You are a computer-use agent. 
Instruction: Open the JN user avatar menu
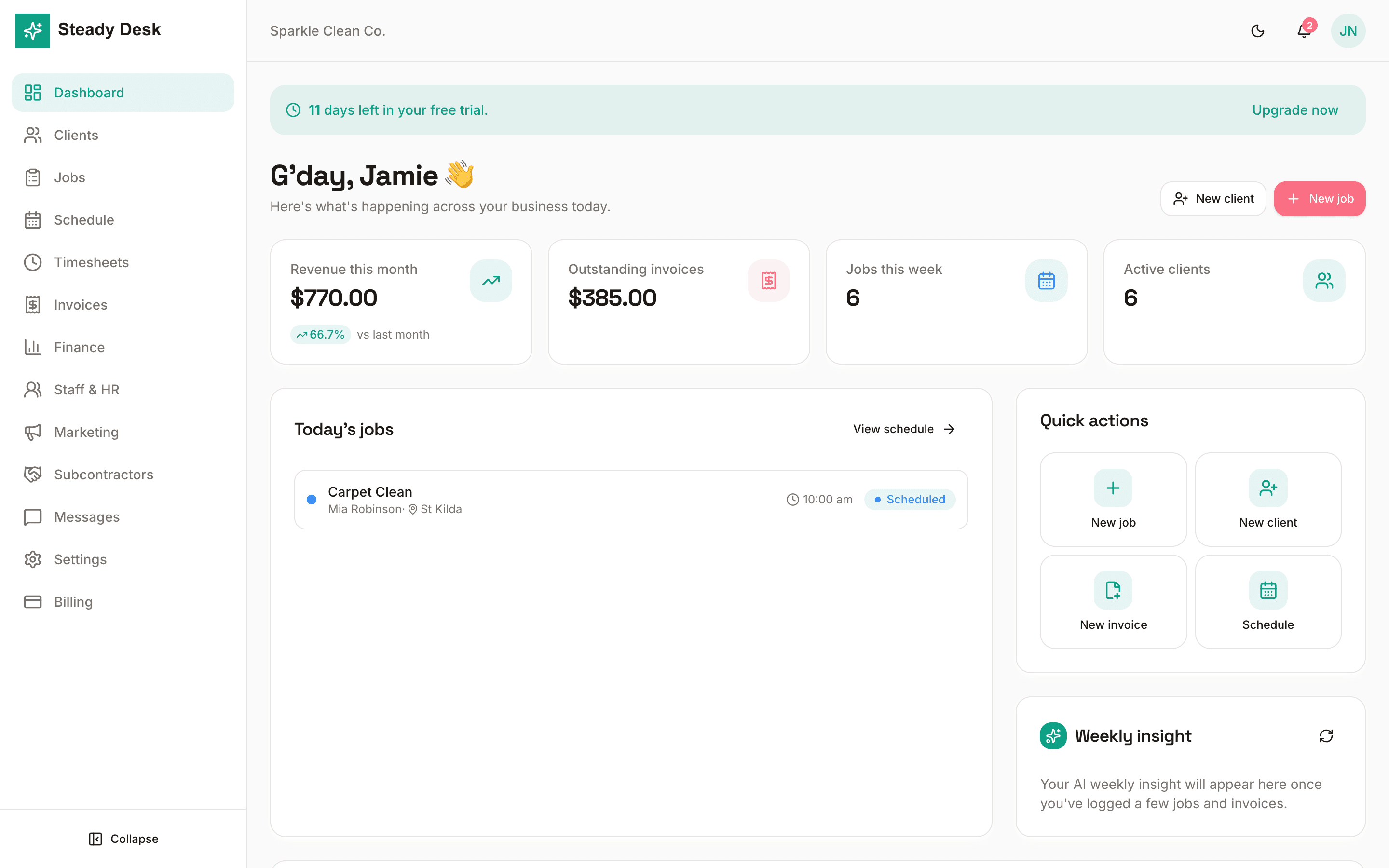1348,31
